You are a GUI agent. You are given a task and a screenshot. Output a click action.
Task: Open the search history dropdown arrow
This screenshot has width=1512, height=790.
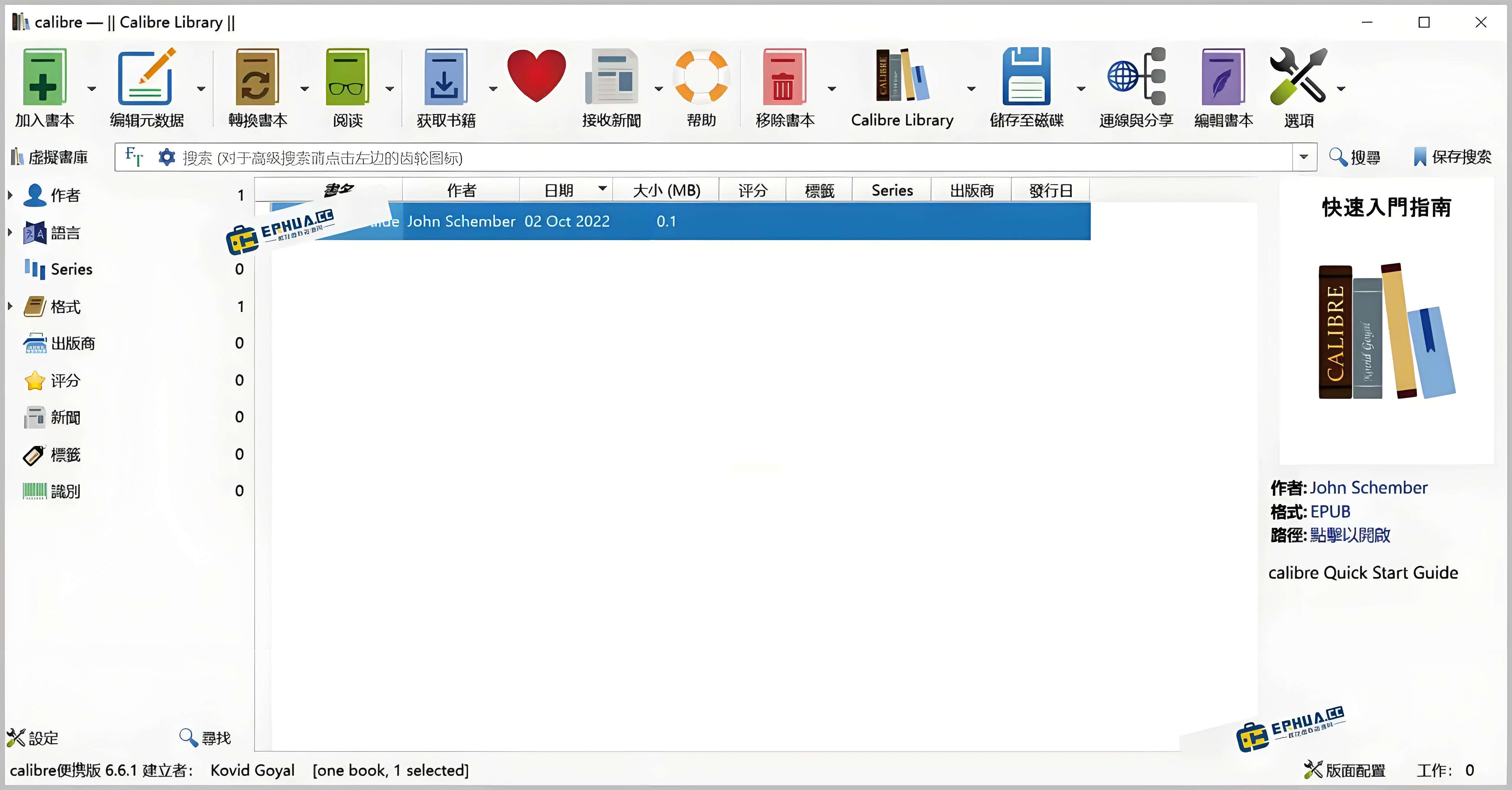coord(1304,157)
